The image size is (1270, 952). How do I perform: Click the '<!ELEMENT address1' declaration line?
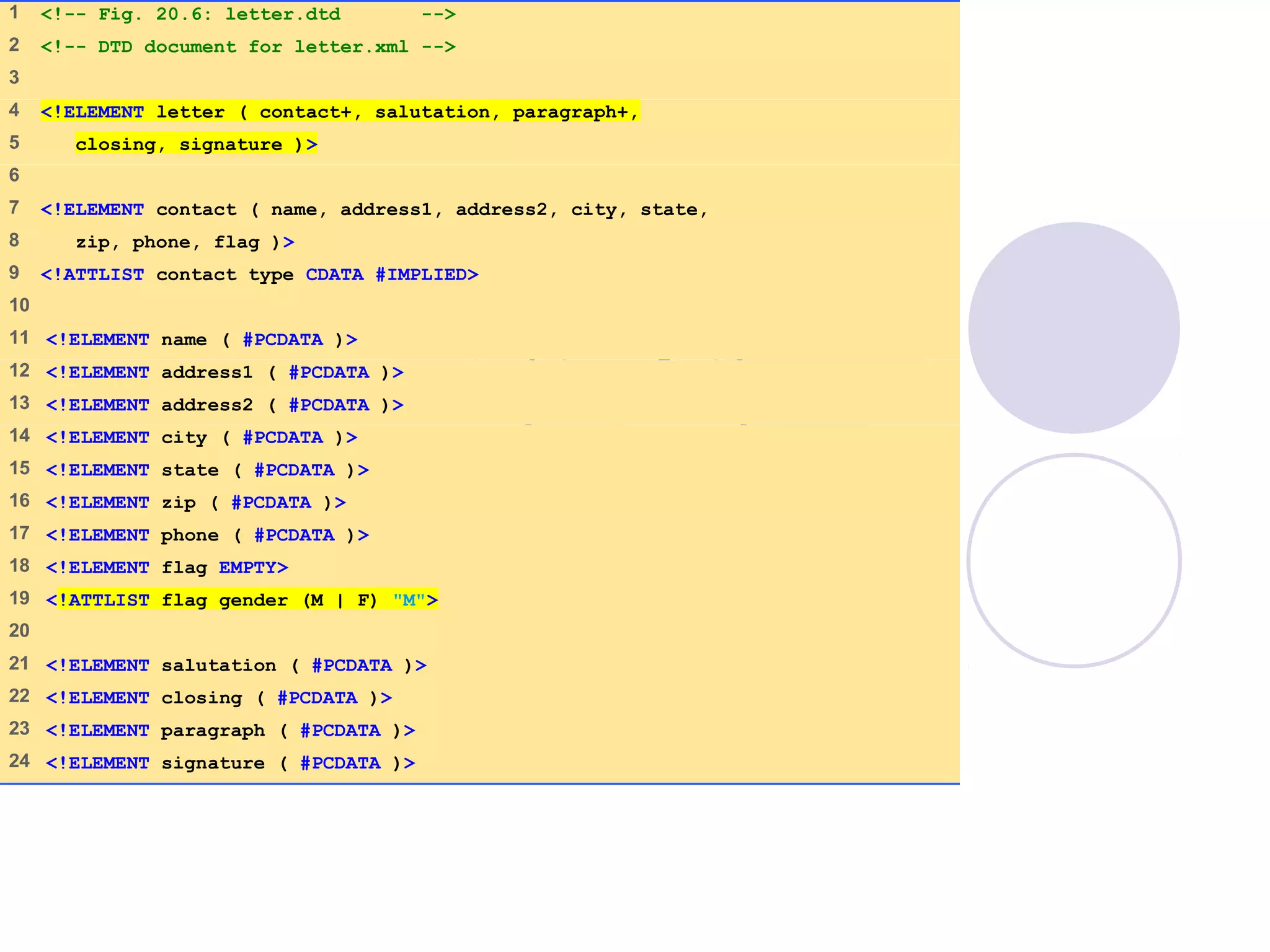click(x=224, y=372)
